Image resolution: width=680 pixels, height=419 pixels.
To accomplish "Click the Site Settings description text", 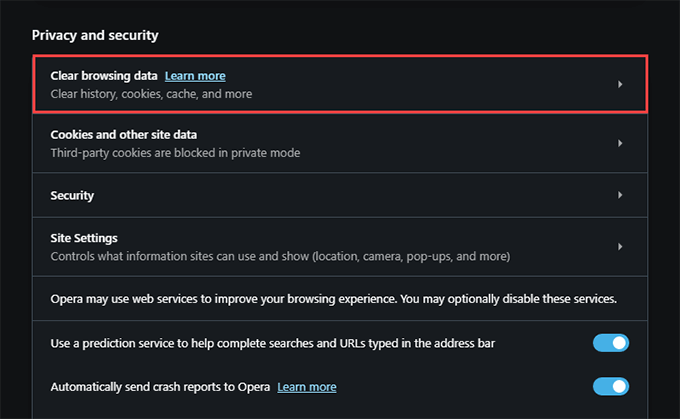I will [280, 257].
